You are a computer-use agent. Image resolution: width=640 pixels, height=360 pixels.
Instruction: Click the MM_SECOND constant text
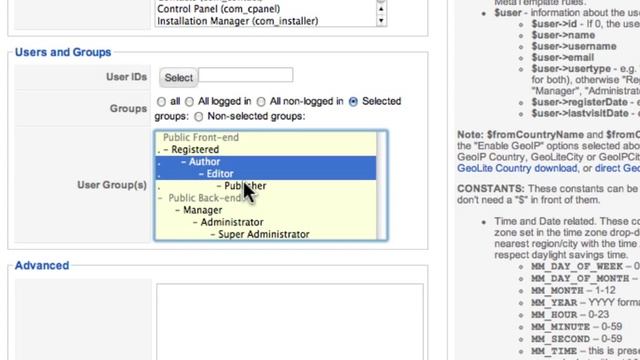pos(560,339)
